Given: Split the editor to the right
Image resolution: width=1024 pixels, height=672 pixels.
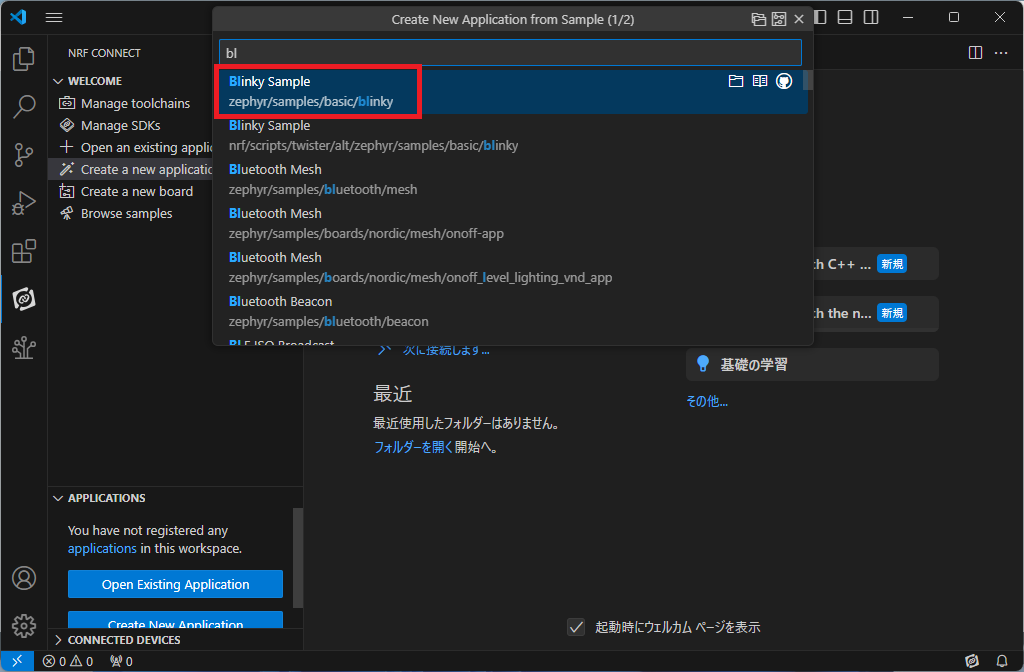Looking at the screenshot, I should 975,52.
